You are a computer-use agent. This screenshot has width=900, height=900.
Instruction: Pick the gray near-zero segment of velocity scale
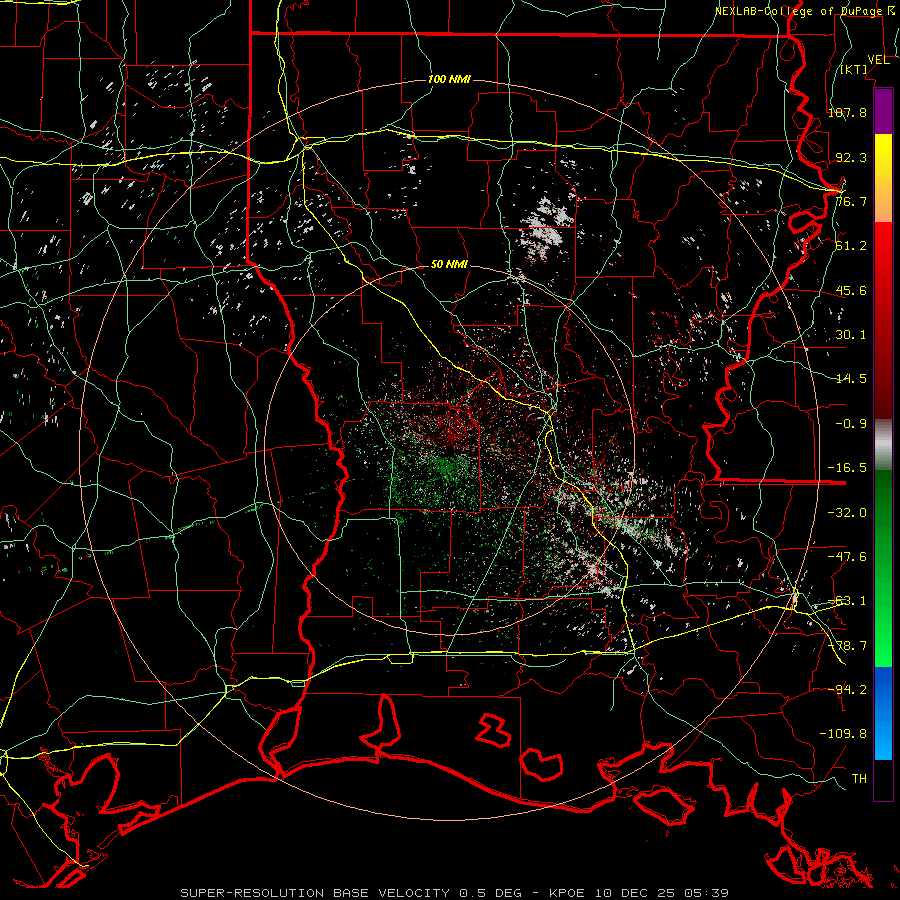coord(883,445)
